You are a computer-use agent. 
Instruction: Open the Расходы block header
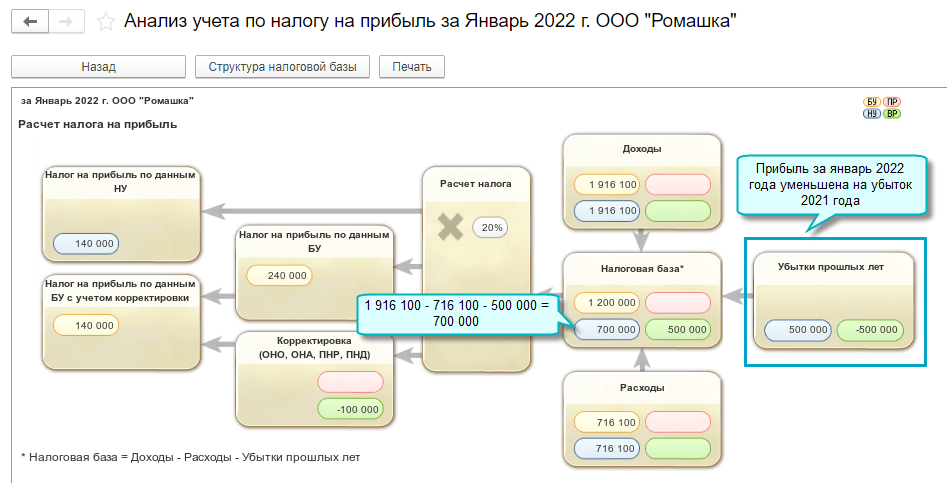point(642,387)
